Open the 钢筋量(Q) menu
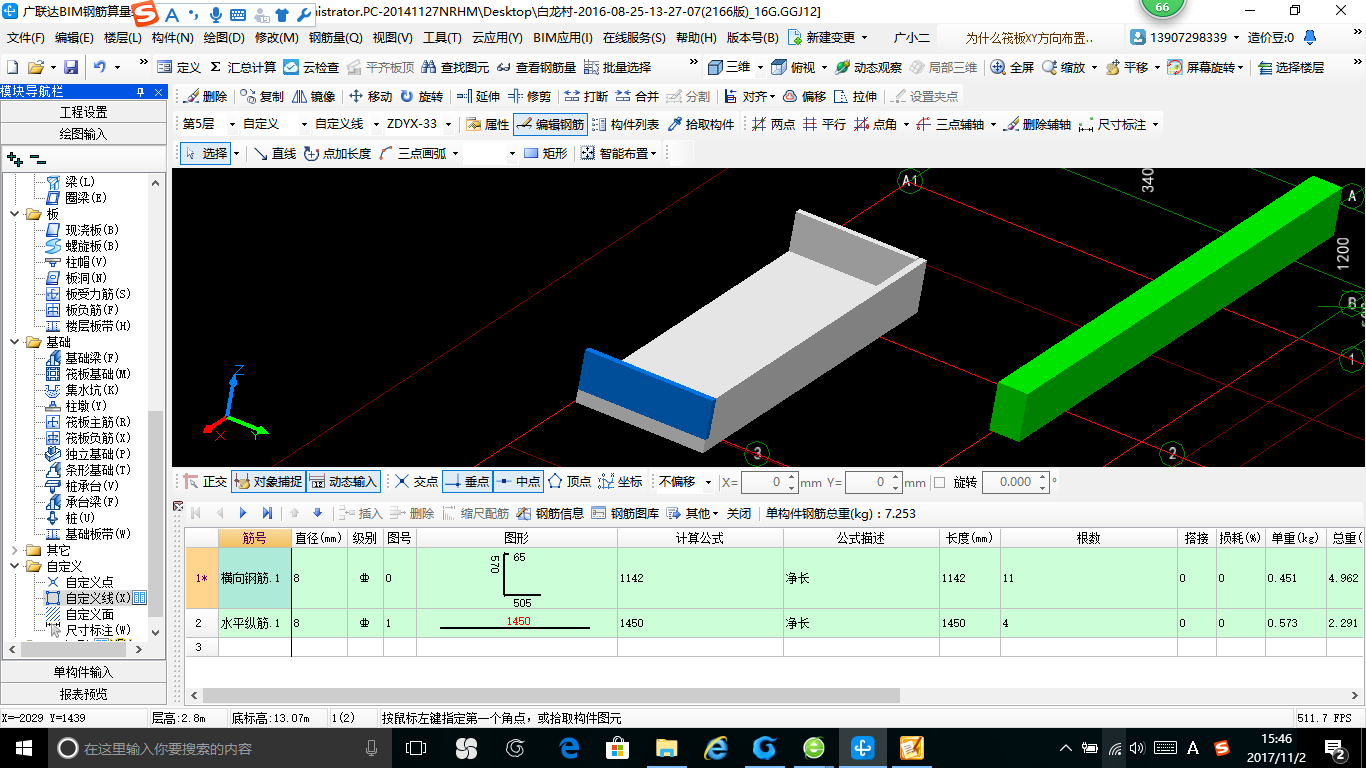 click(x=335, y=38)
